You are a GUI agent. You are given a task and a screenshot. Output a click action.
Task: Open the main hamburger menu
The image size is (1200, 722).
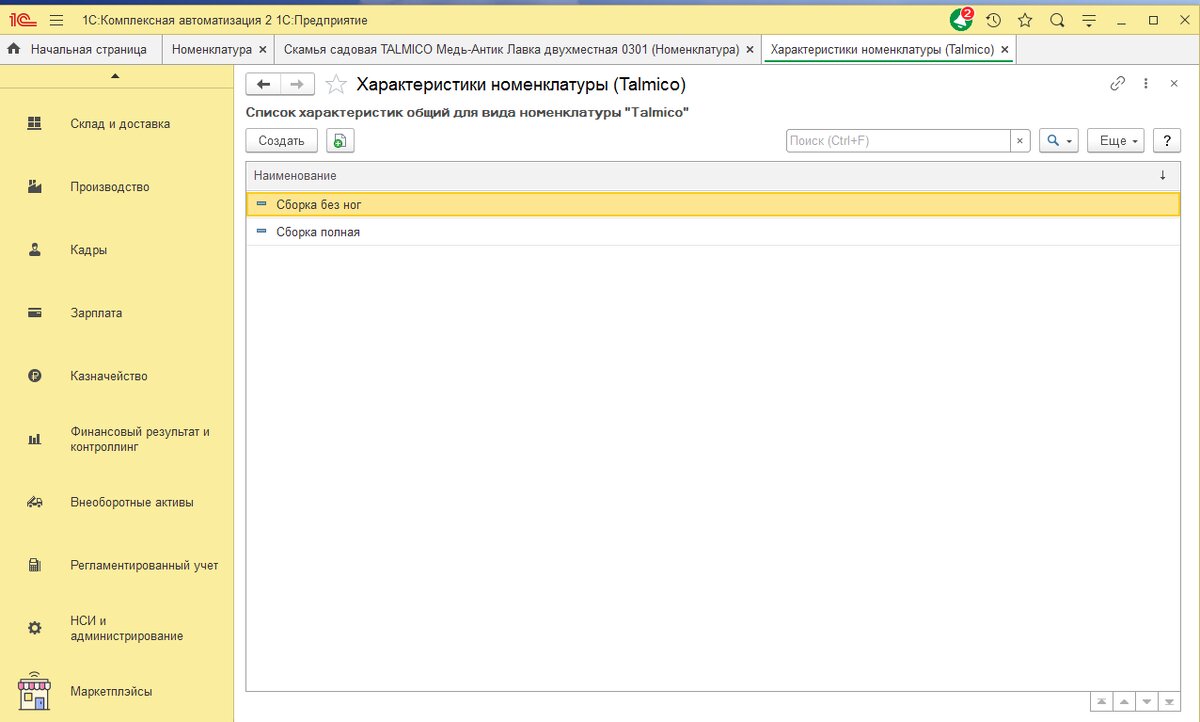pyautogui.click(x=56, y=20)
